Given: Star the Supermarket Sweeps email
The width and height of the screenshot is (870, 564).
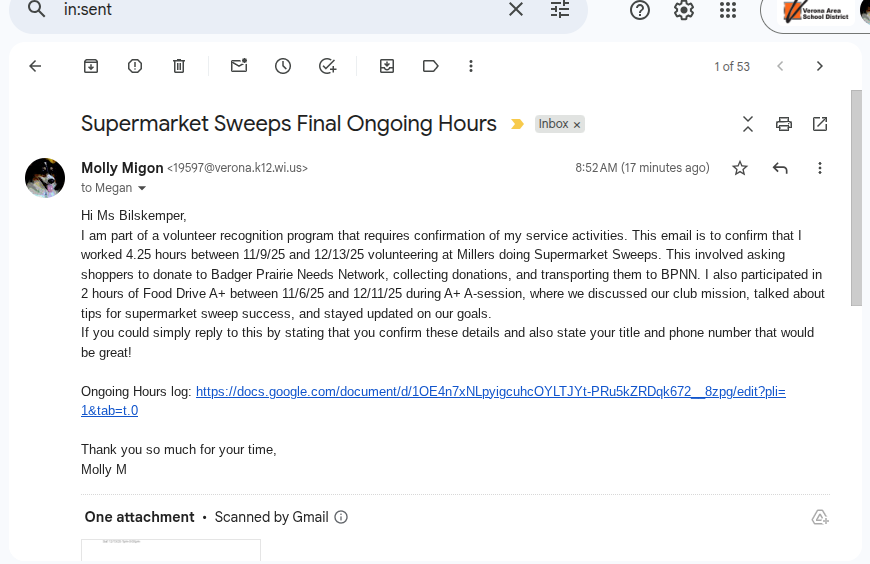Looking at the screenshot, I should (x=740, y=168).
